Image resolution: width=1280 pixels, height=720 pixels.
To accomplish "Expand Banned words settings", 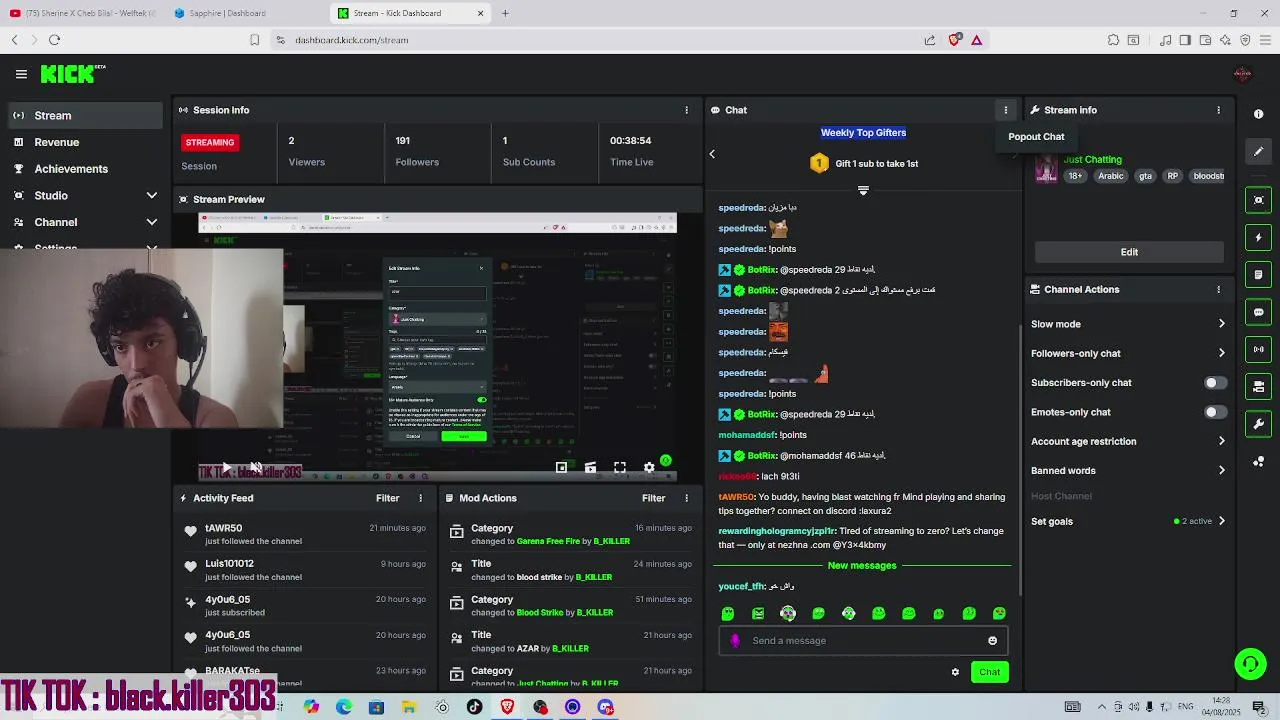I will pos(1221,470).
